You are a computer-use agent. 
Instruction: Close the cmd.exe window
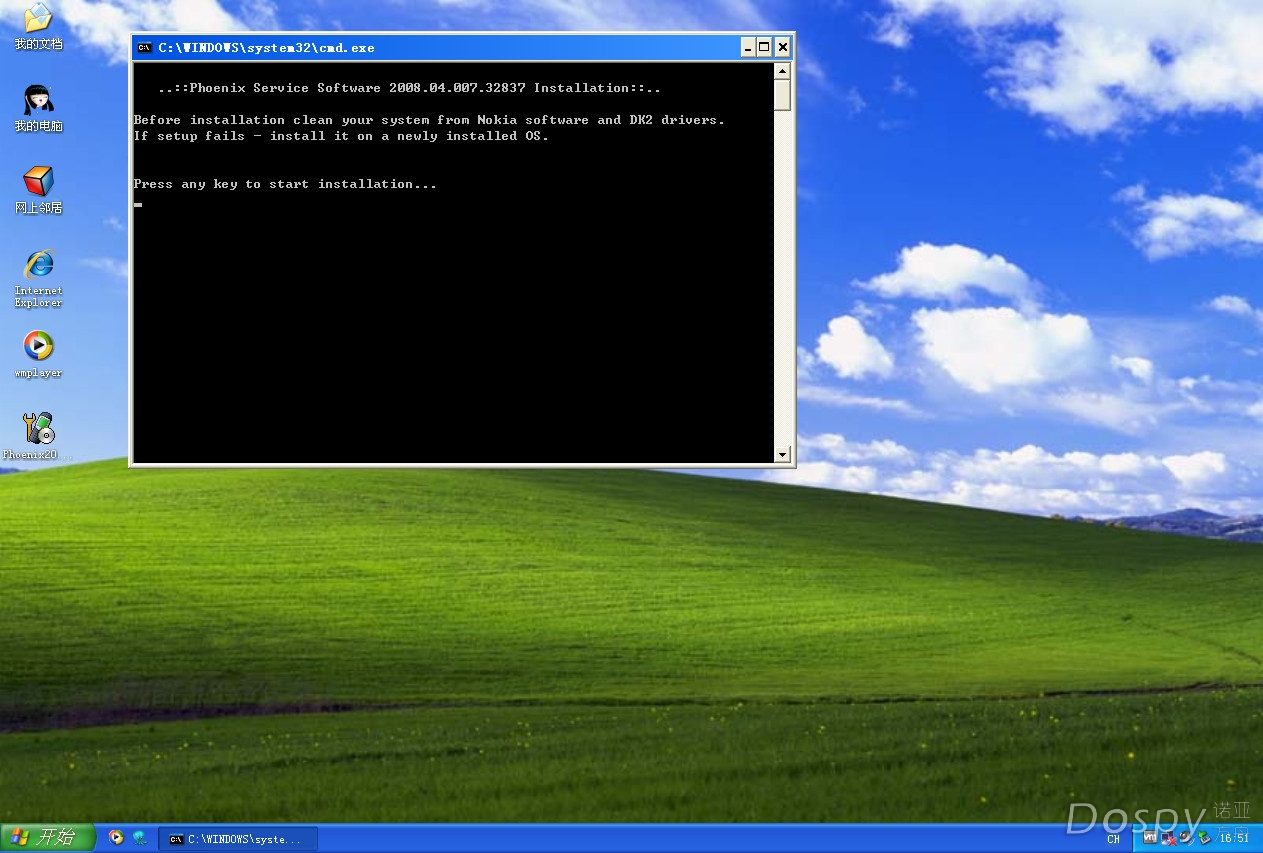(x=783, y=47)
